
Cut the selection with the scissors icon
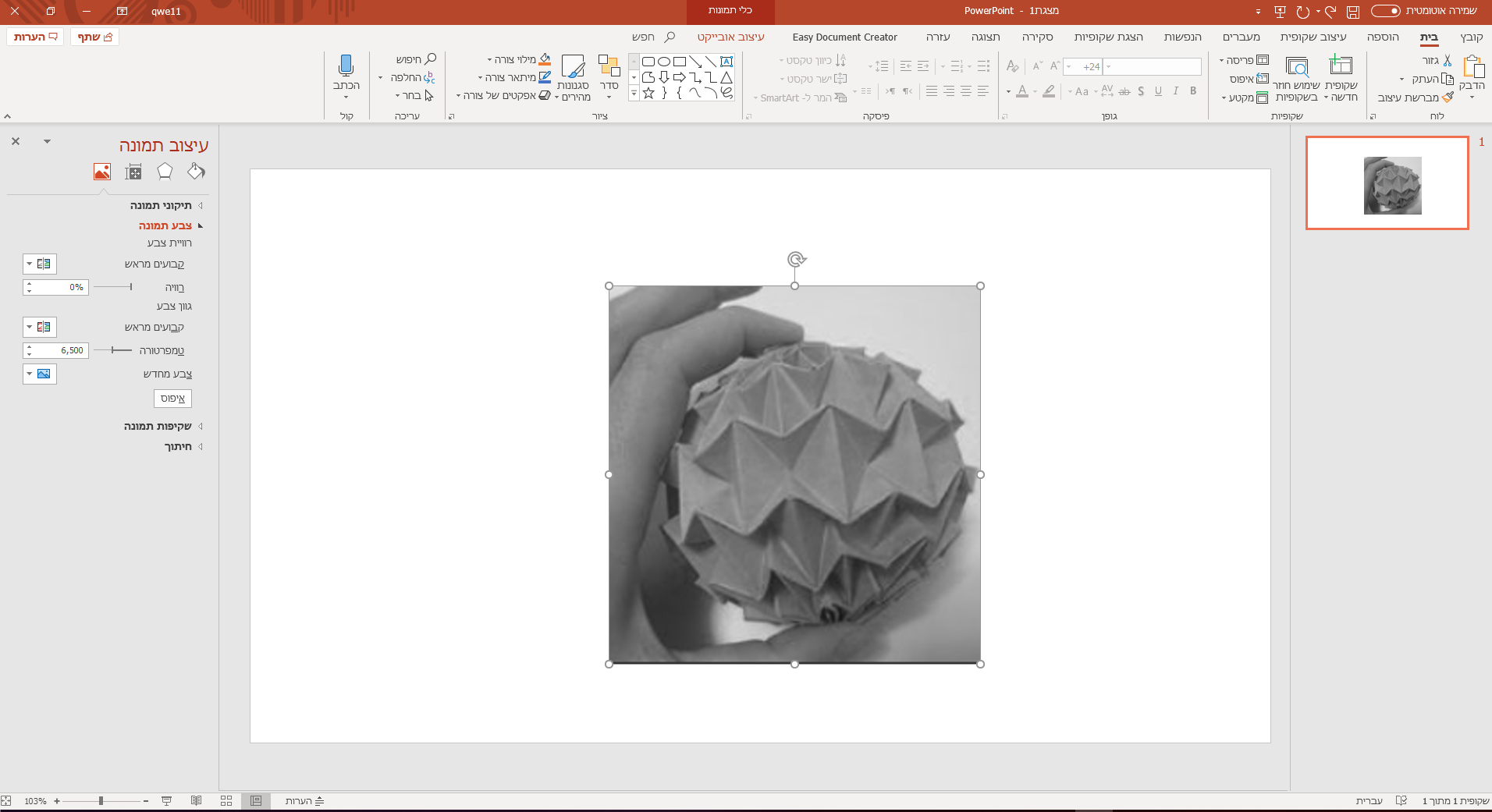(x=1448, y=60)
